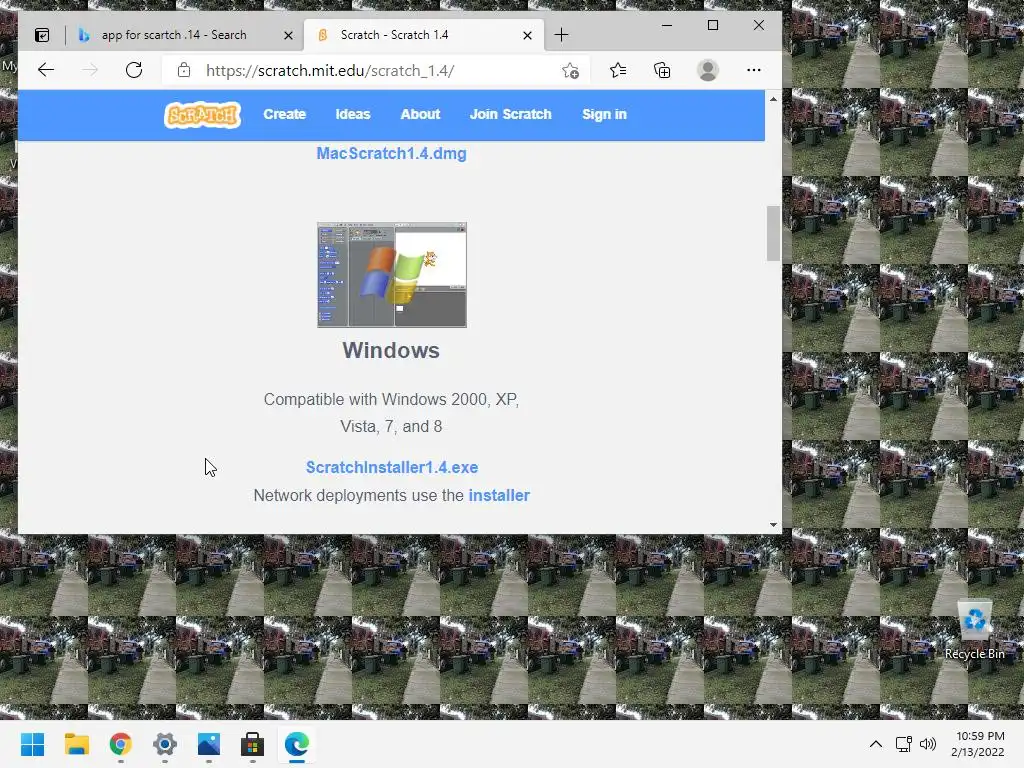
Task: Open the Windows Start menu
Action: 32,744
